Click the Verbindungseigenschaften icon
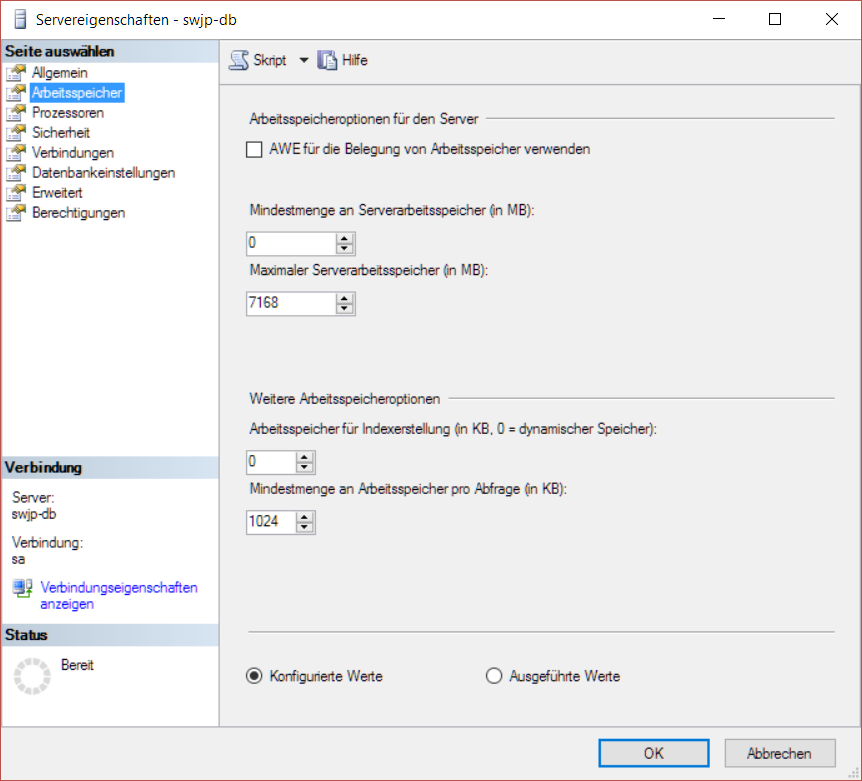862x781 pixels. tap(22, 588)
